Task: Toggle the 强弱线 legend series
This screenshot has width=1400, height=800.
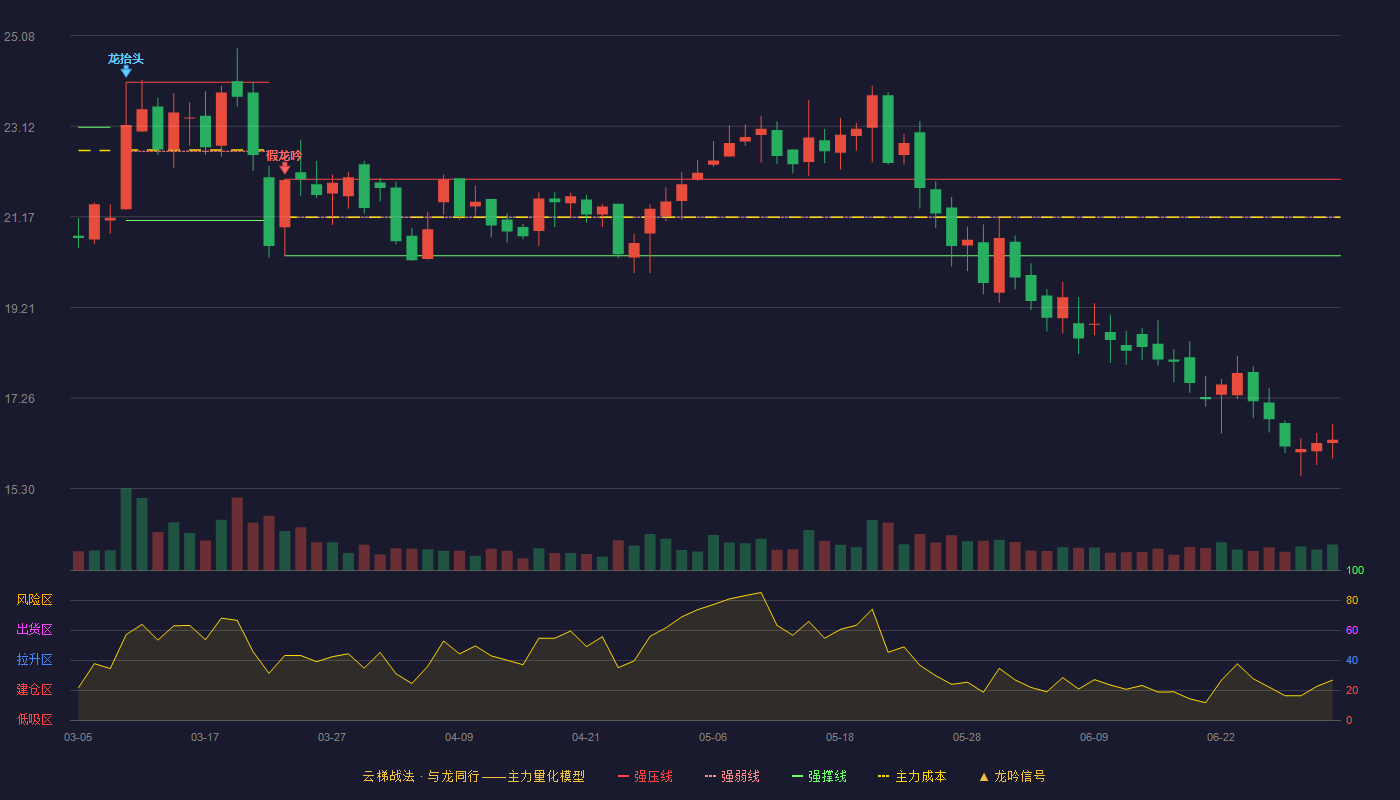Action: coord(732,776)
